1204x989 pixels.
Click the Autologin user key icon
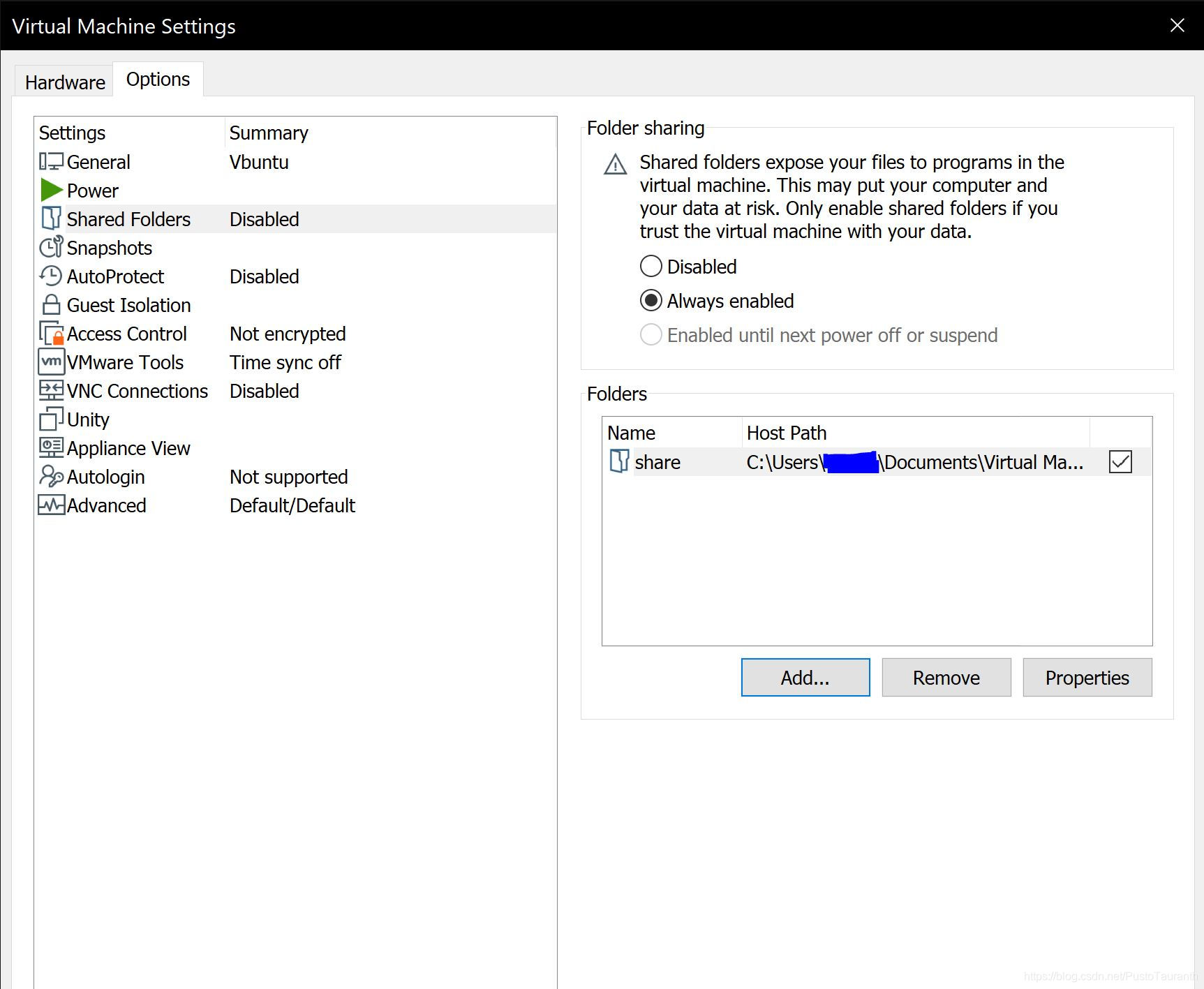click(51, 476)
